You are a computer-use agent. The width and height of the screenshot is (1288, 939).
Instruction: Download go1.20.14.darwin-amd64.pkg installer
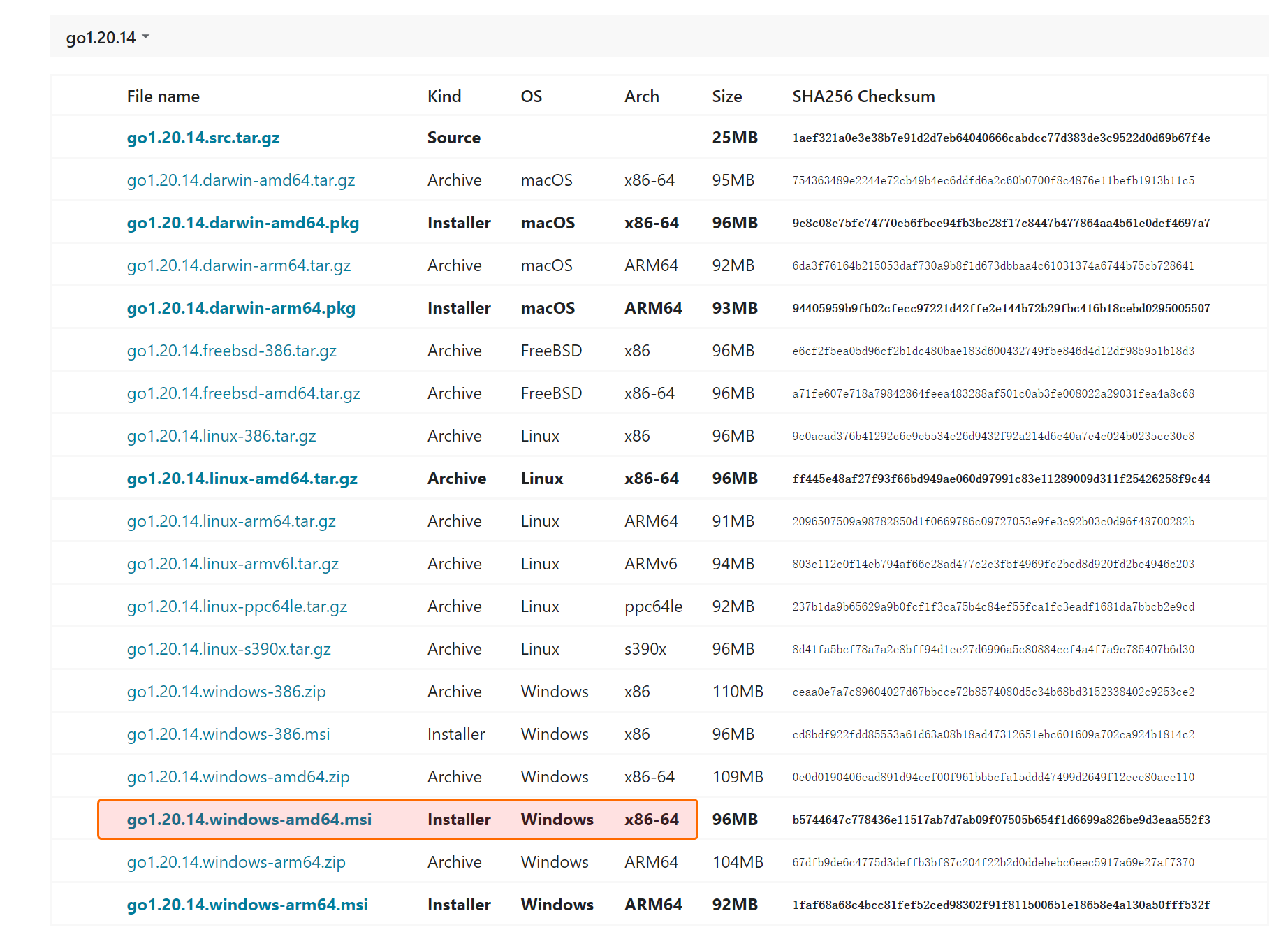(242, 223)
